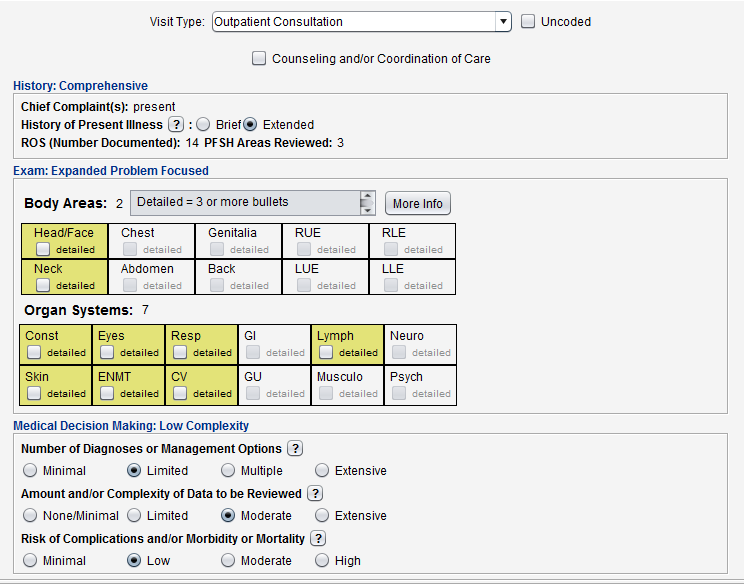Open help for Amount and Complexity of Data
Viewport: 744px width, 584px height.
point(315,494)
